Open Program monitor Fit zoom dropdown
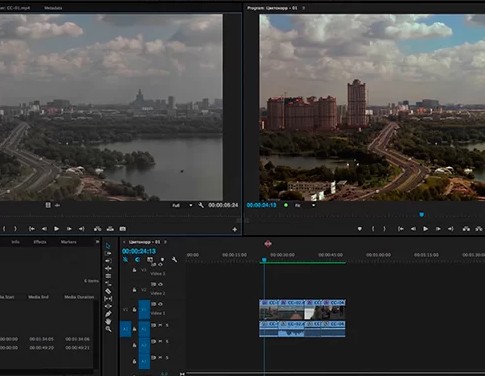This screenshot has width=485, height=376. pos(305,205)
